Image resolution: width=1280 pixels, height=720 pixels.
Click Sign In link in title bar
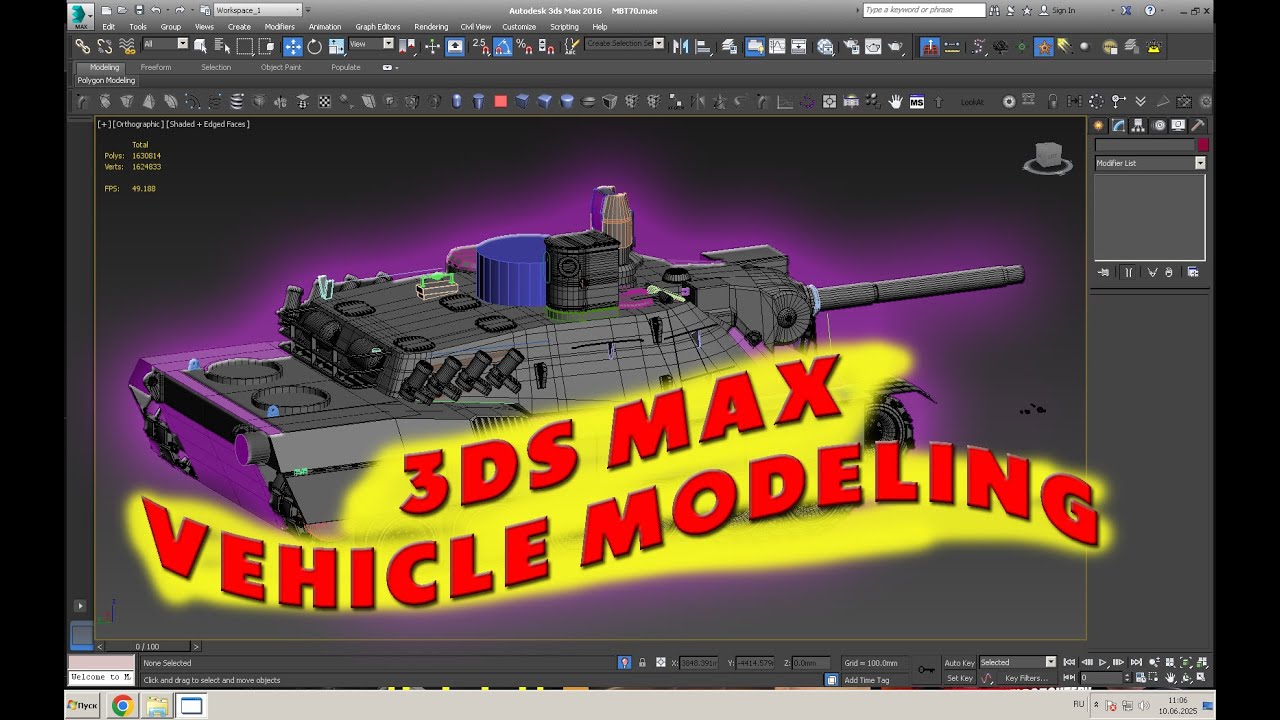1063,10
